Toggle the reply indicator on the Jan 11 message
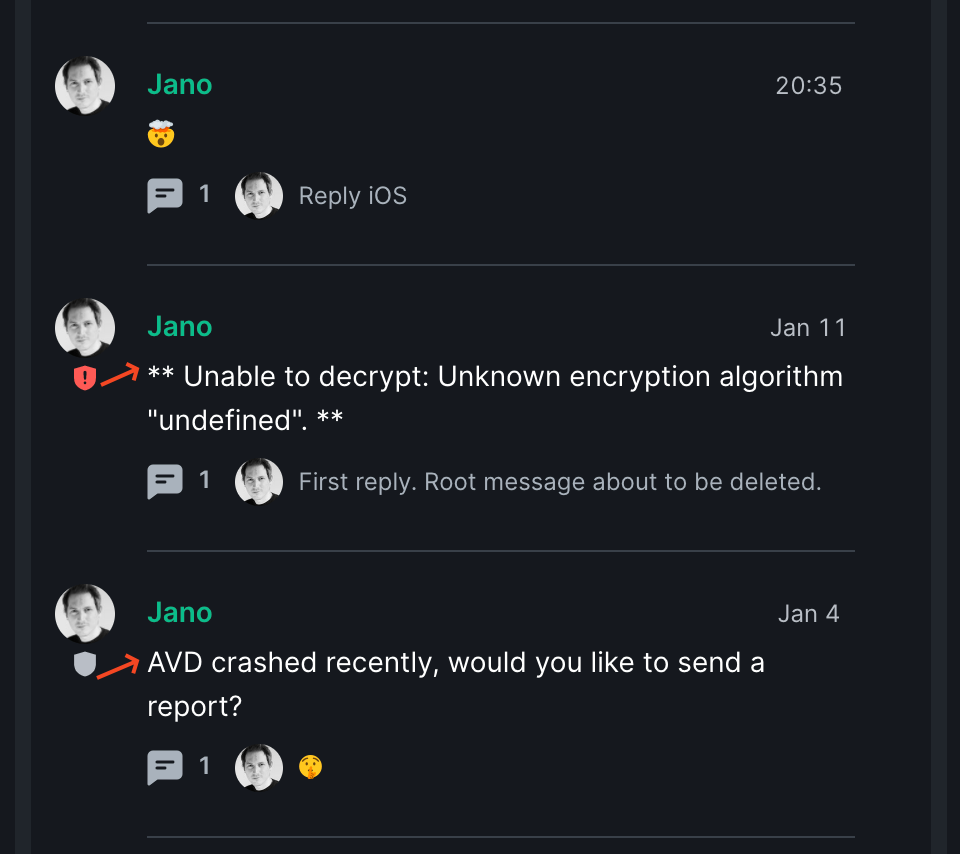Viewport: 960px width, 854px height. (x=204, y=481)
